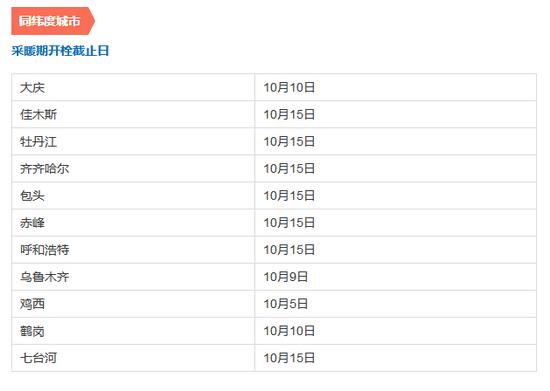Select the 牡丹江 city cell
The height and width of the screenshot is (391, 550).
click(x=133, y=142)
